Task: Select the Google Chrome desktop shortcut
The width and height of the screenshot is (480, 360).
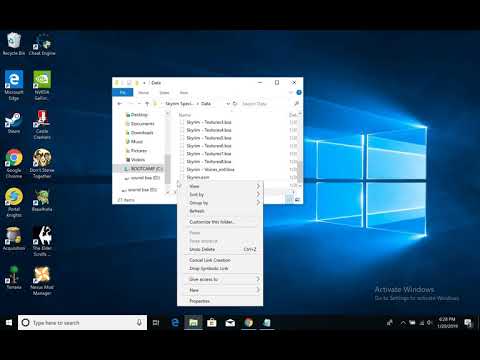Action: tap(14, 163)
